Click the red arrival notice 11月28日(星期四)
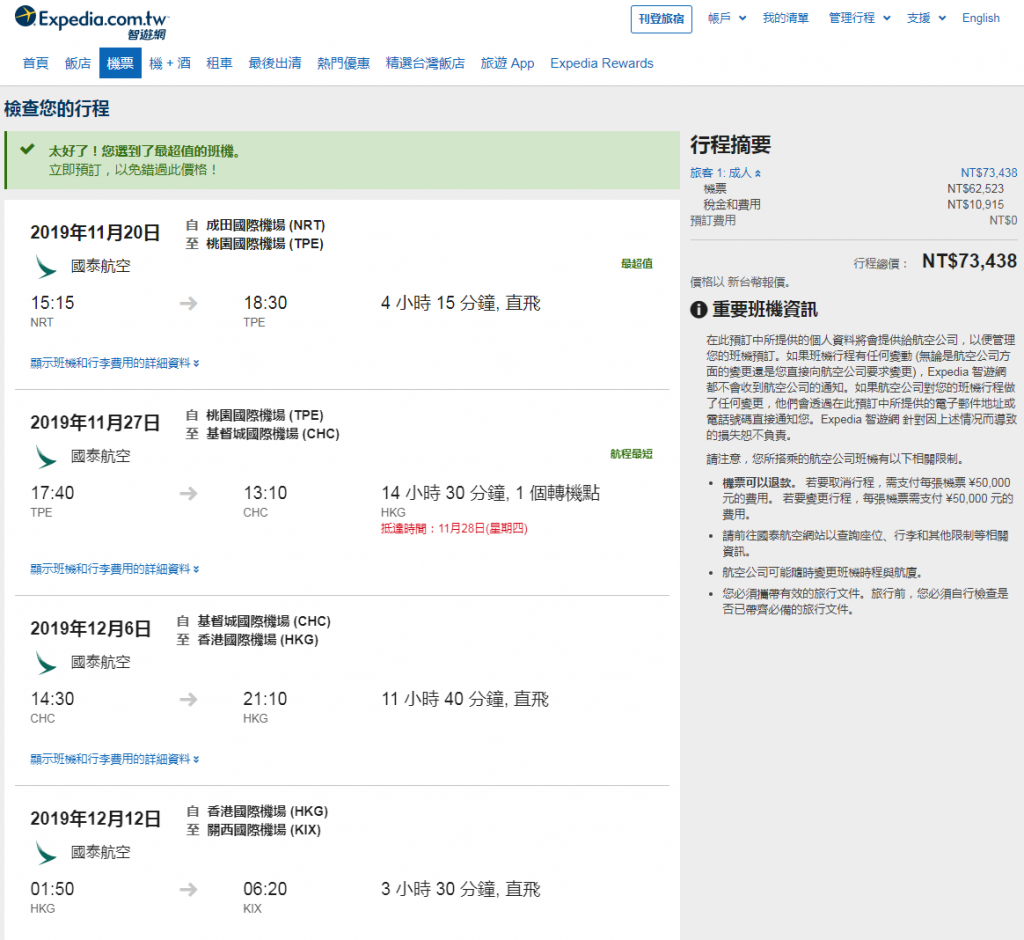The width and height of the screenshot is (1024, 940). (454, 528)
